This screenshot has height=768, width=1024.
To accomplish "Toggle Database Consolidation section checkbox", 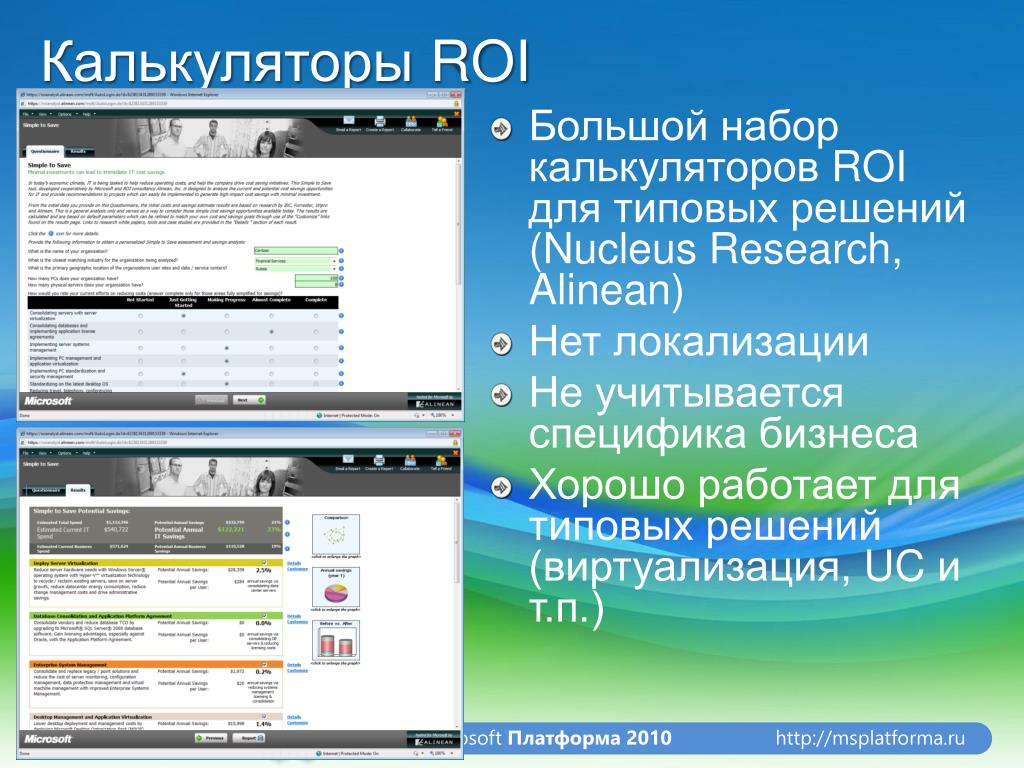I will 264,615.
